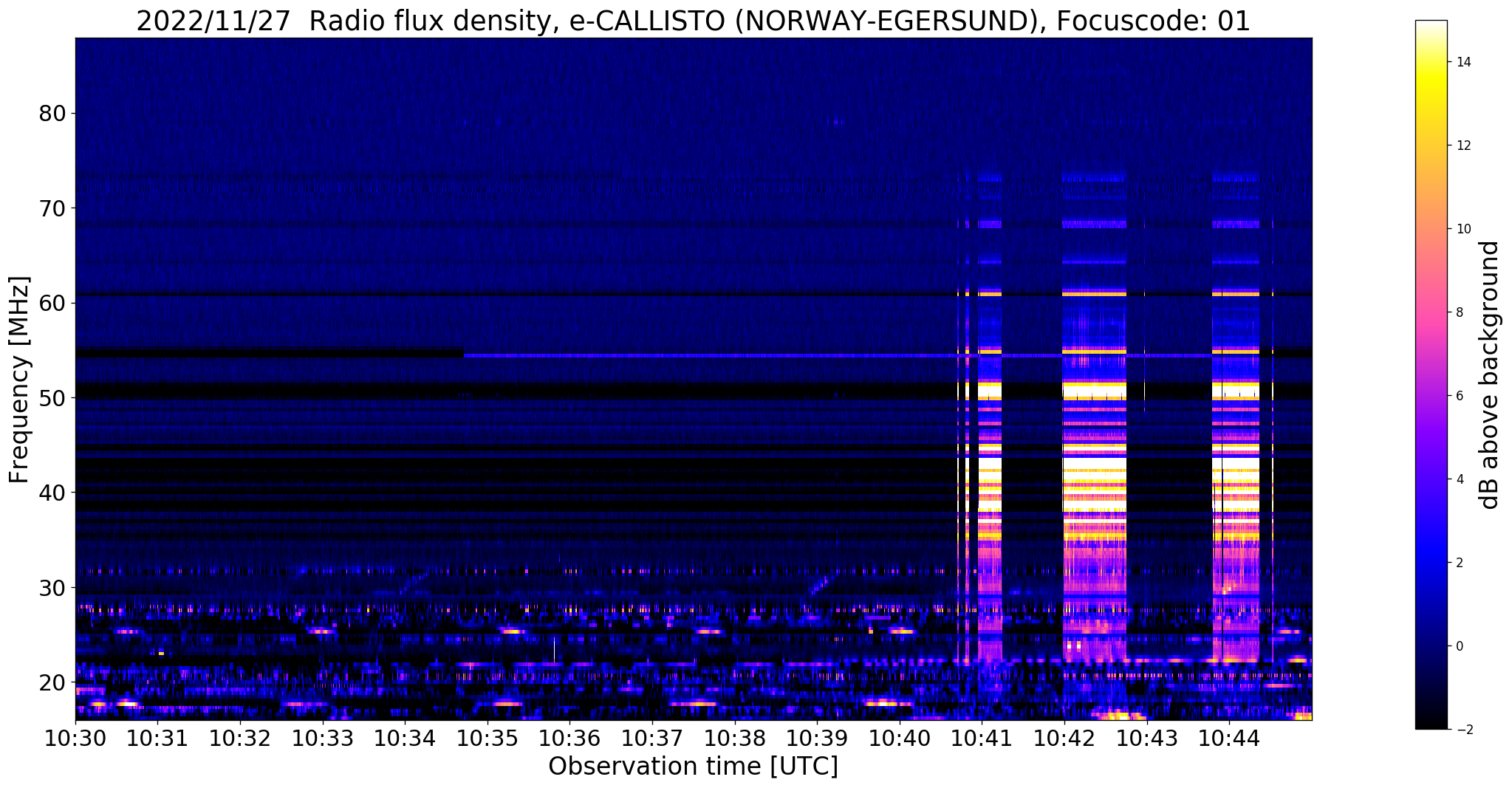The width and height of the screenshot is (1512, 788).
Task: Click the 10:43 time tick label
Action: click(1146, 739)
